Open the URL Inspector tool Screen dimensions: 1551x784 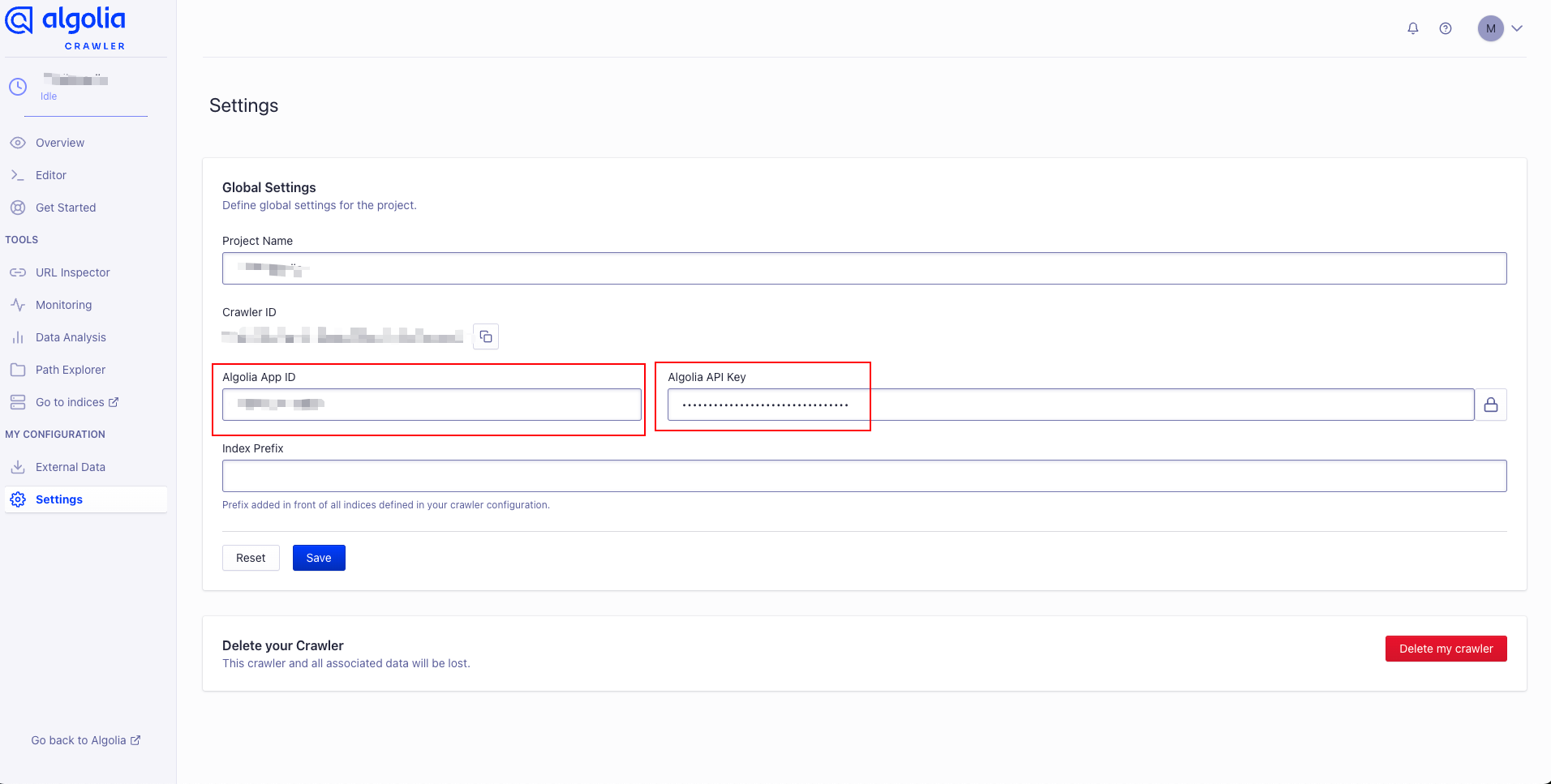85,272
